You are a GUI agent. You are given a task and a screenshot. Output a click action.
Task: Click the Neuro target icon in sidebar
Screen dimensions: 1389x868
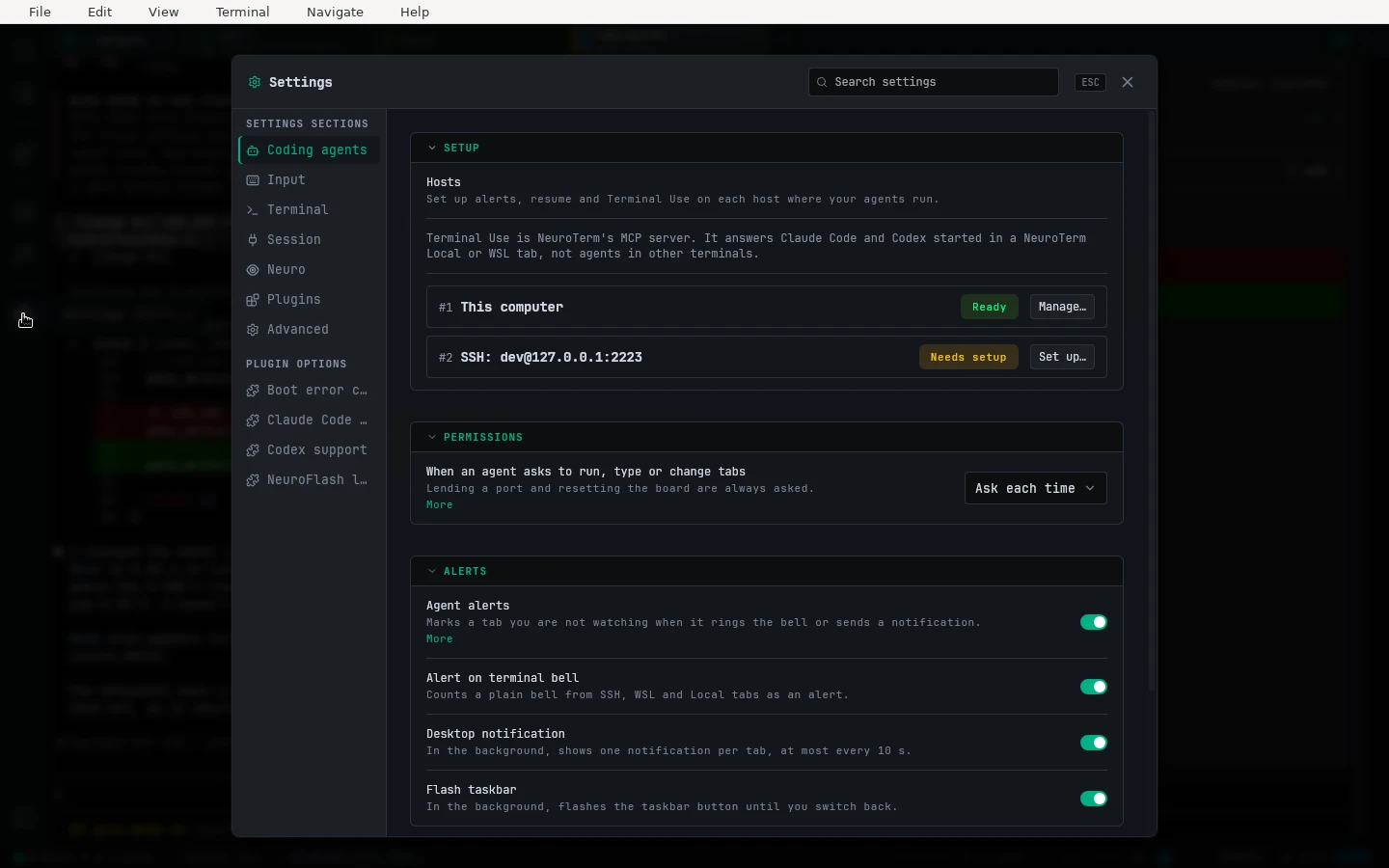point(253,270)
